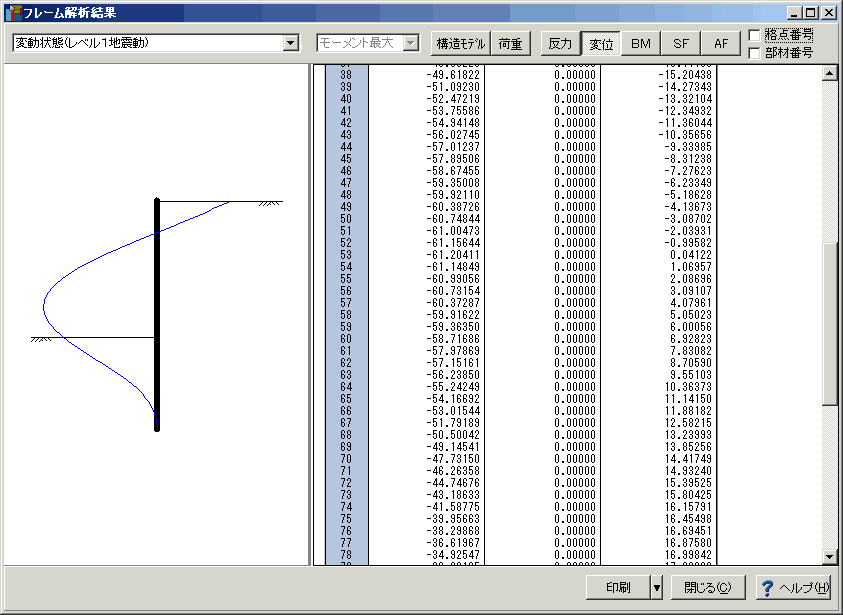Enable the 格点番号 checkbox
843x615 pixels.
(x=755, y=35)
